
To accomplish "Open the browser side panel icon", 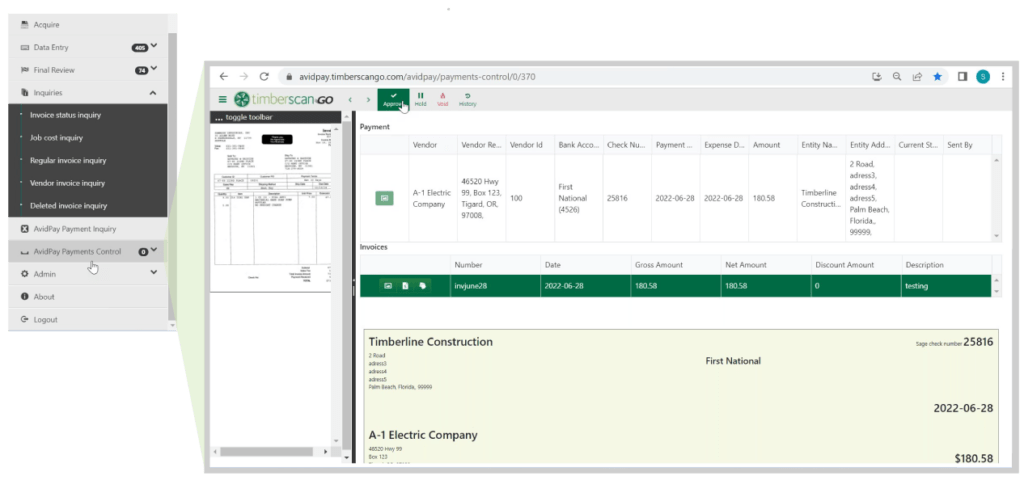I will 962,76.
